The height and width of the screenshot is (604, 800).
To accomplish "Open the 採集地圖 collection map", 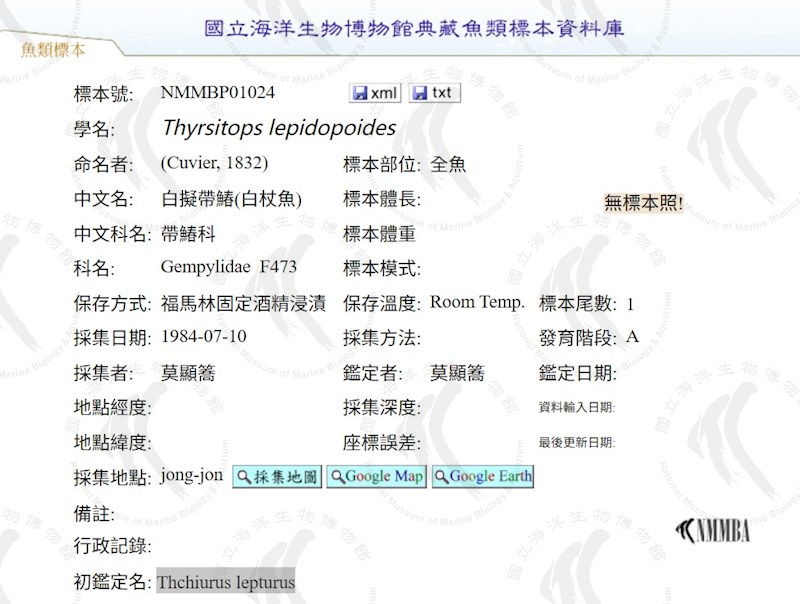I will click(277, 476).
